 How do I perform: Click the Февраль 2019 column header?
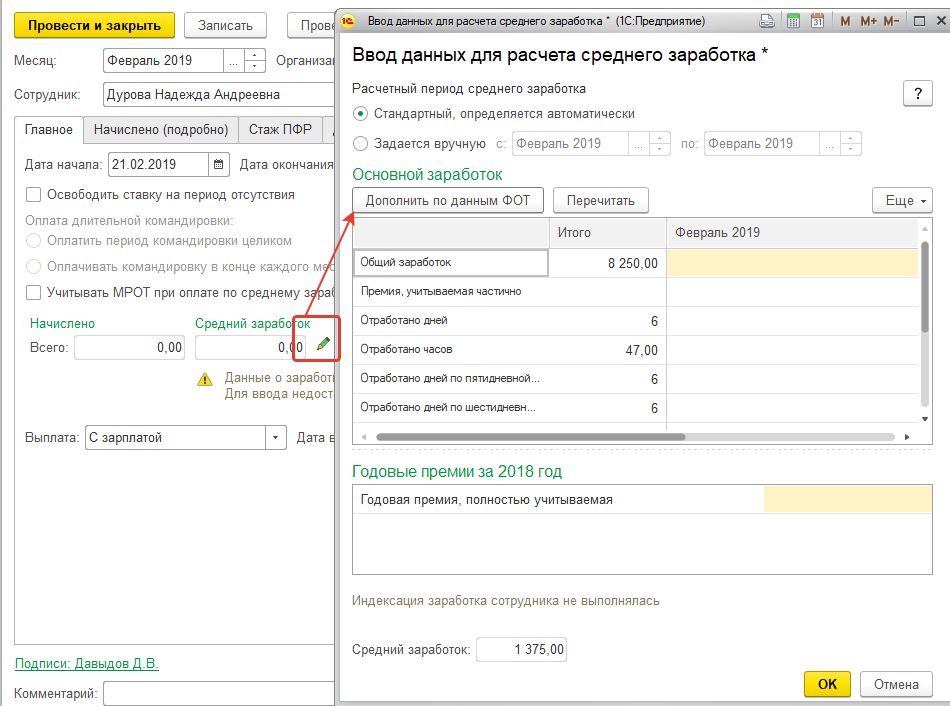click(792, 233)
